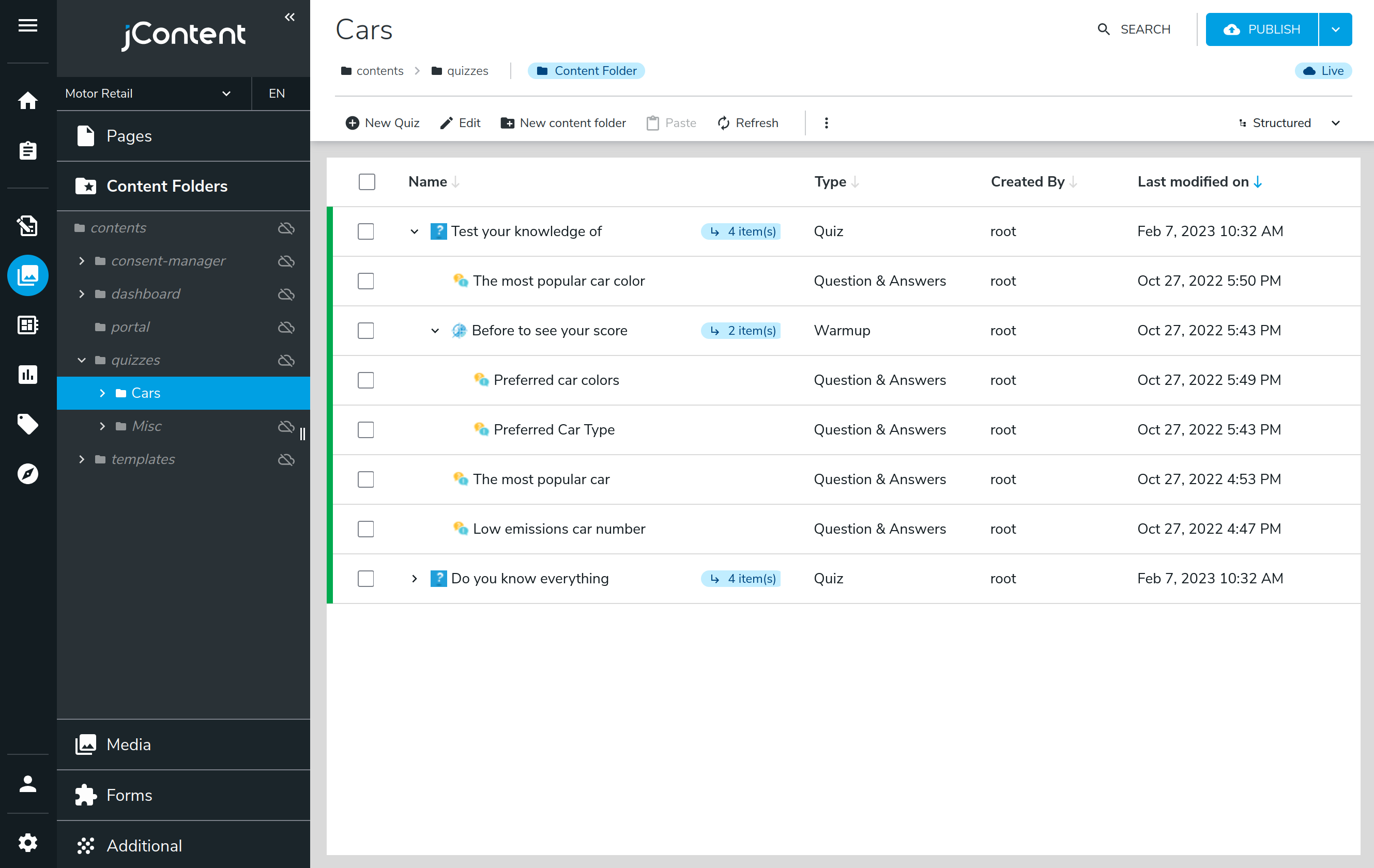Select checkbox for Do you know everything
This screenshot has width=1374, height=868.
(365, 578)
